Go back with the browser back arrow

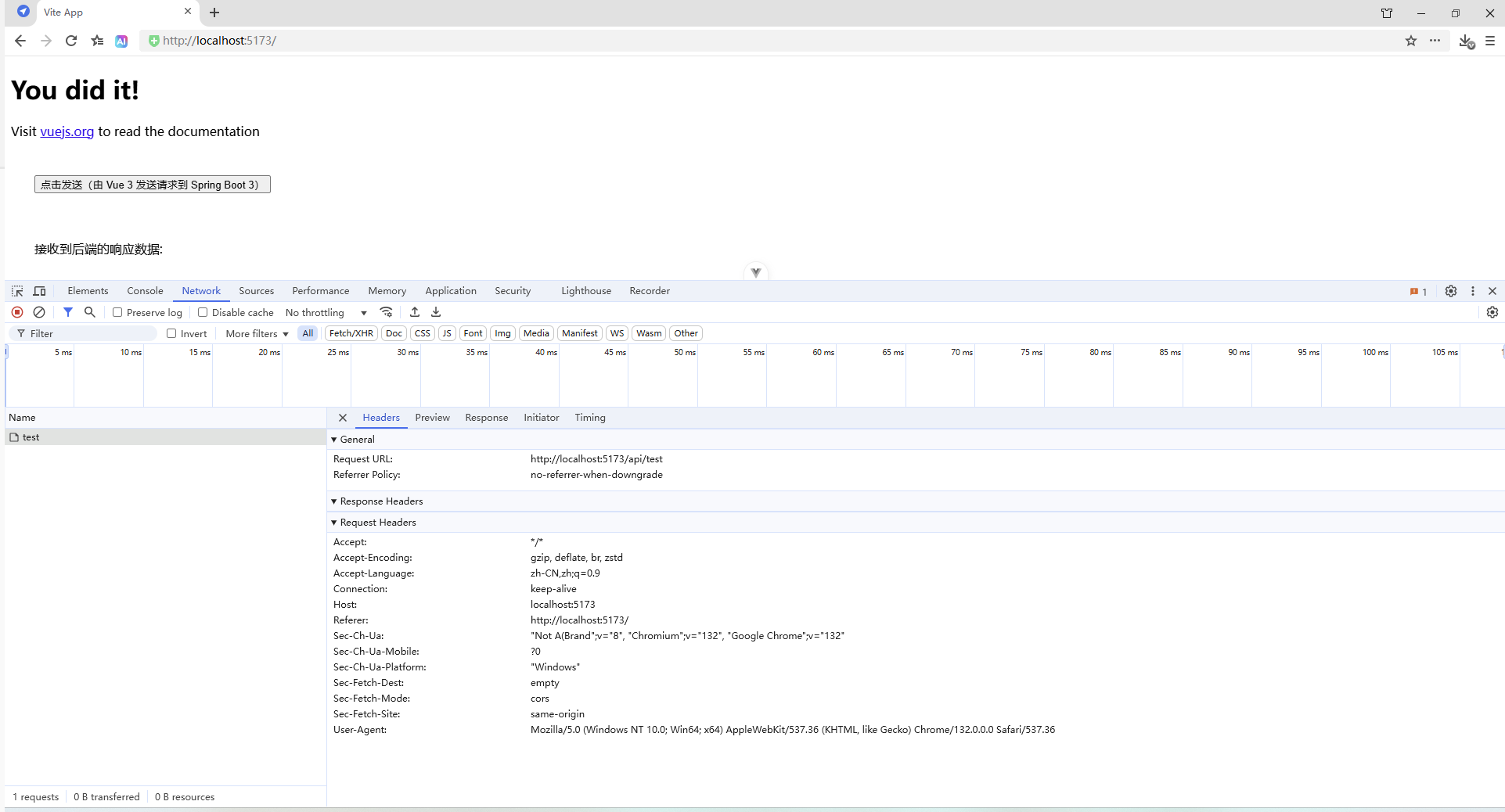(x=20, y=41)
